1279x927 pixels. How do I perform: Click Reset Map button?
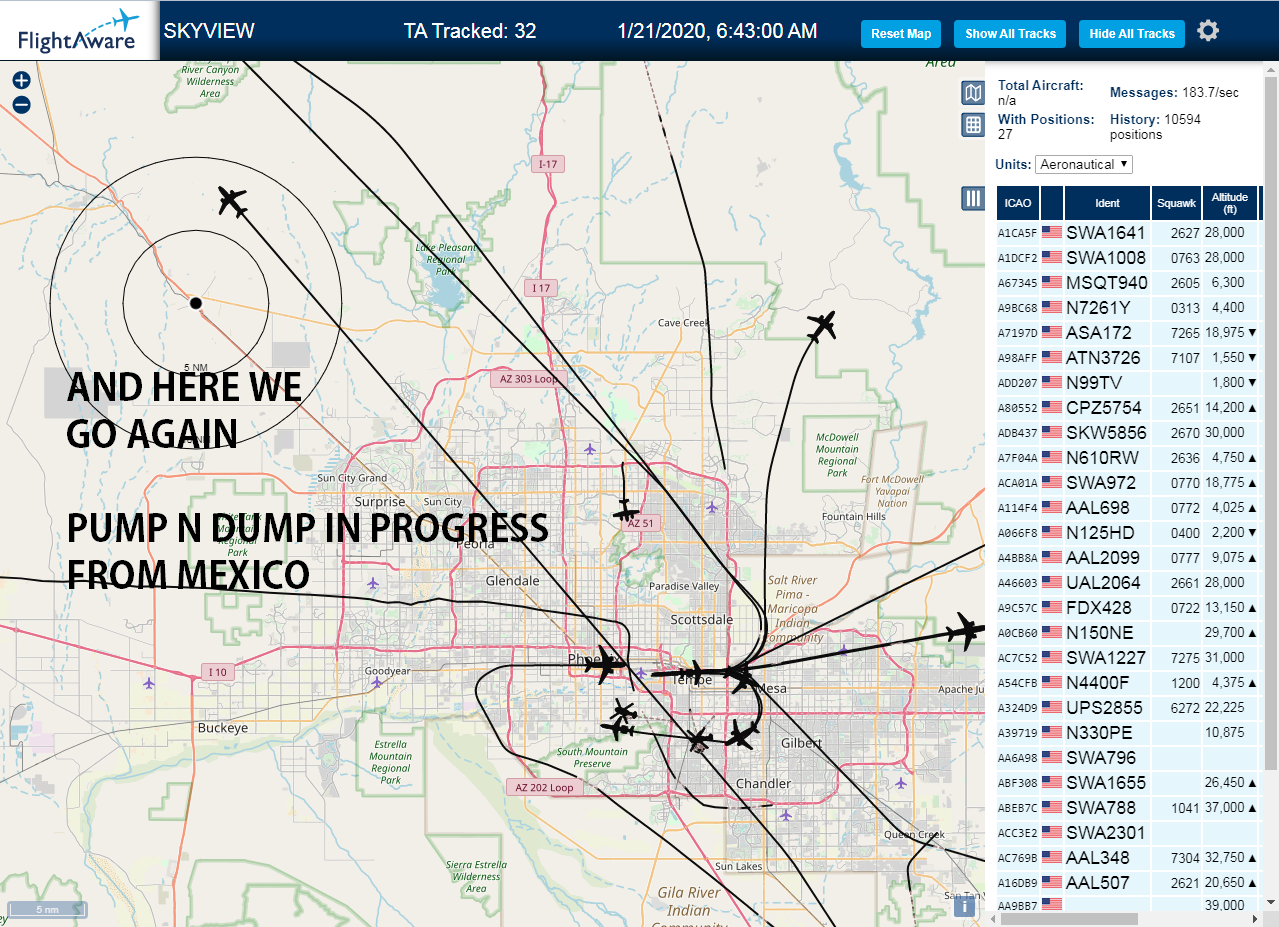(901, 34)
